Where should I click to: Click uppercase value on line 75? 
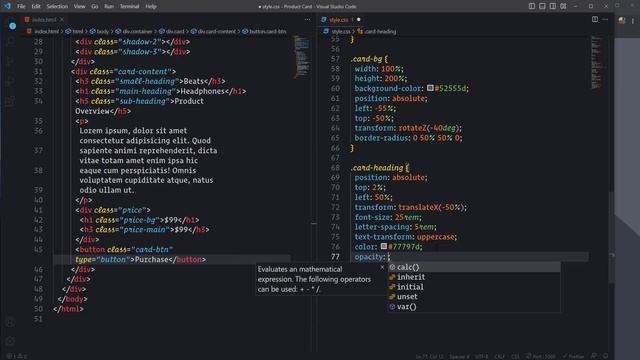pos(436,237)
